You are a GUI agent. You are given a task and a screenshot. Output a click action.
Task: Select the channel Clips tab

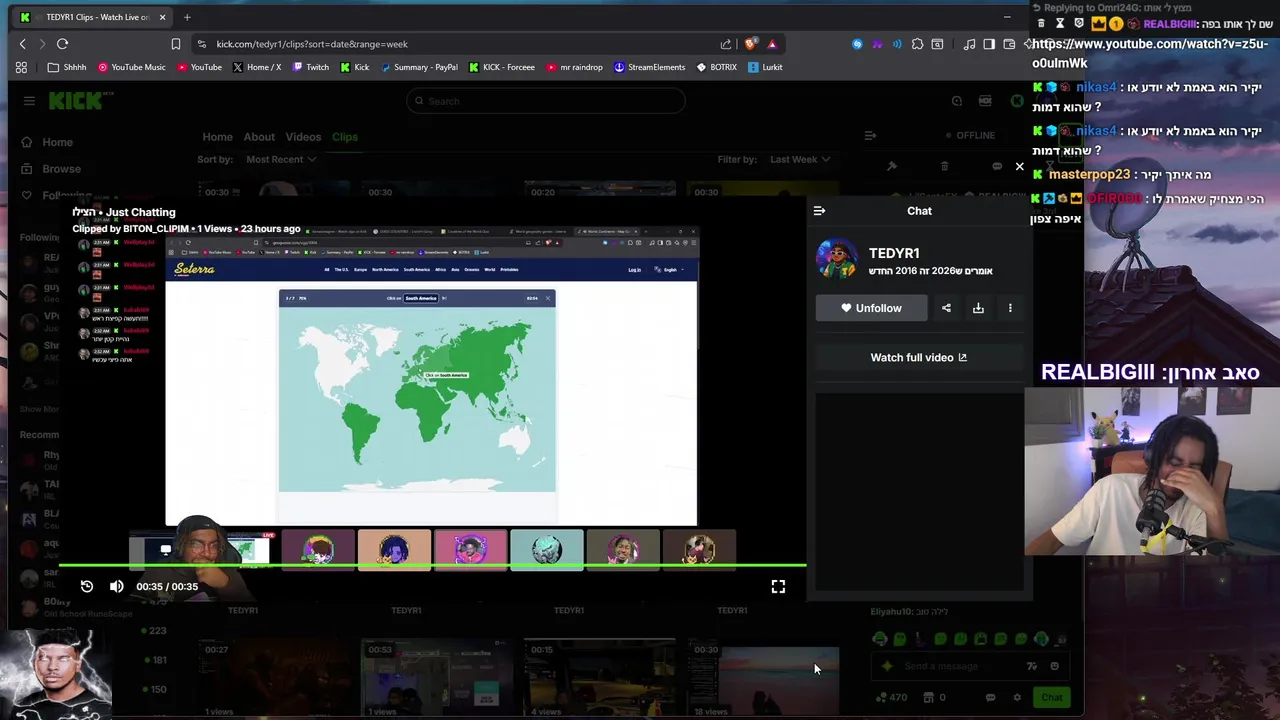pos(345,137)
